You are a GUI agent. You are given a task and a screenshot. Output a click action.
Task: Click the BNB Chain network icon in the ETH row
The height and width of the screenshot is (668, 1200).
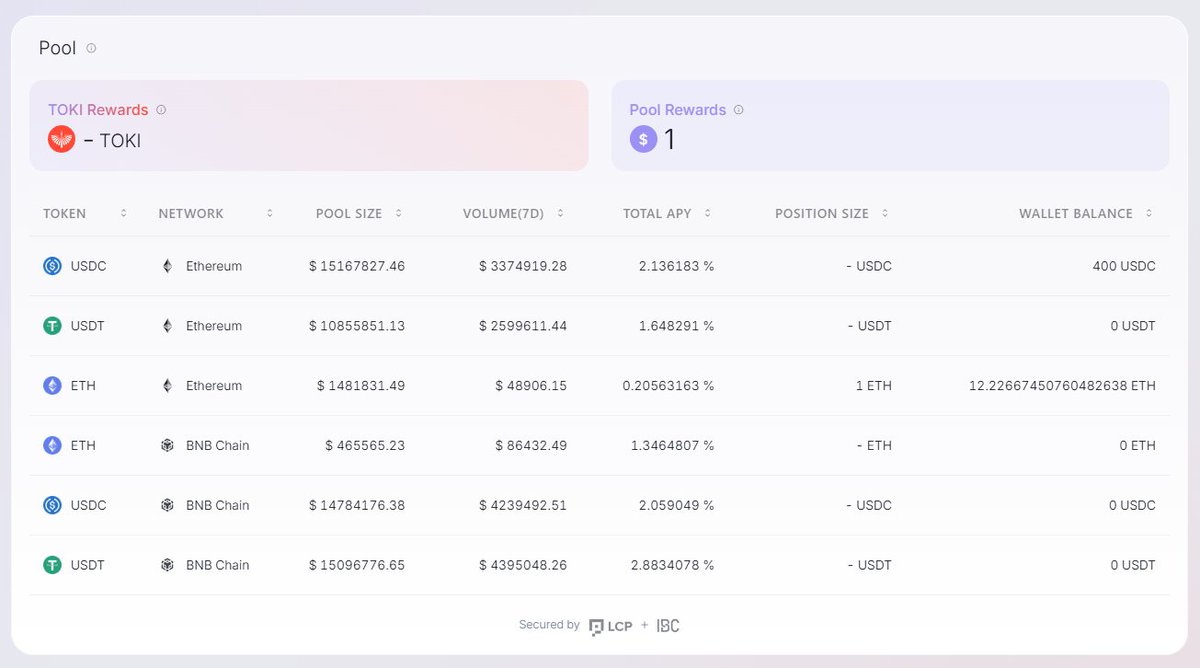pos(168,445)
